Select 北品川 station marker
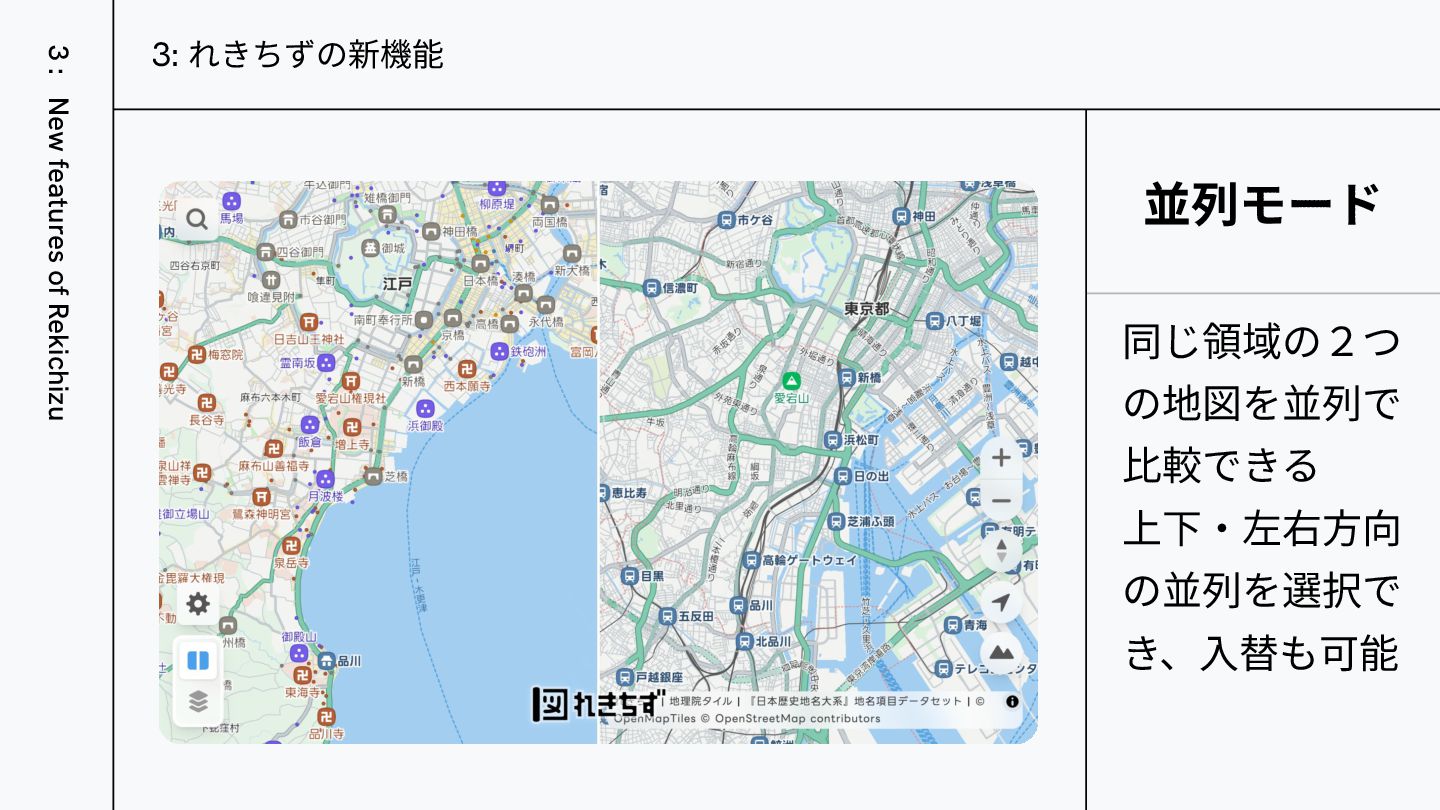Screen dimensions: 1440x810 pos(744,641)
